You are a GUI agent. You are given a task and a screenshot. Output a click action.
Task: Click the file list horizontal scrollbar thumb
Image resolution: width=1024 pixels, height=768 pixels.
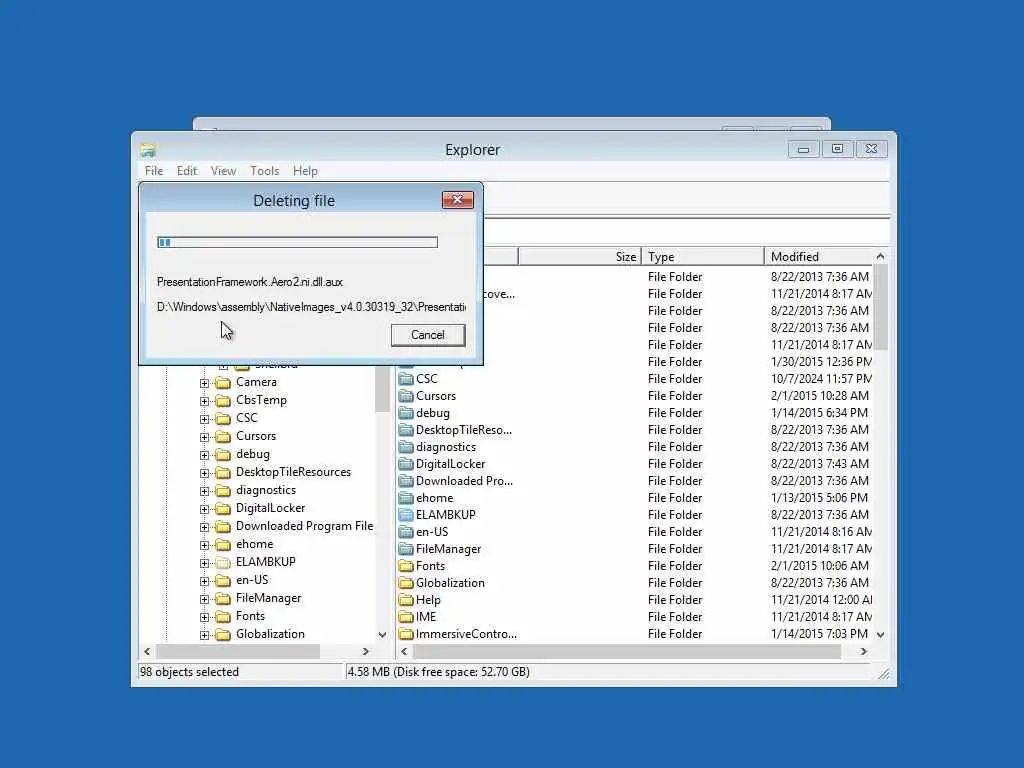[627, 652]
